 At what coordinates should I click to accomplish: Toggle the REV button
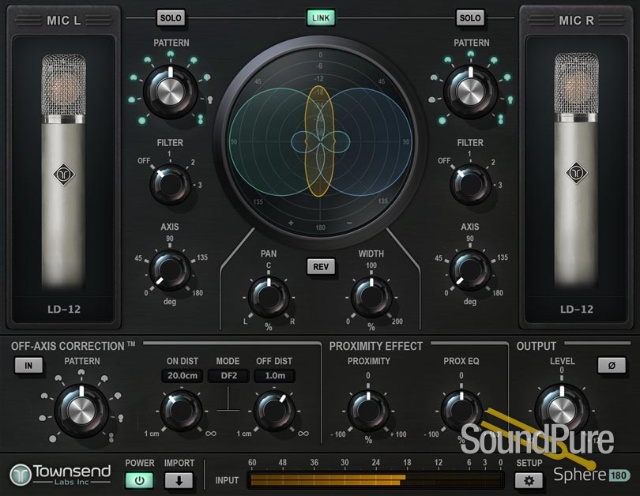[x=321, y=267]
